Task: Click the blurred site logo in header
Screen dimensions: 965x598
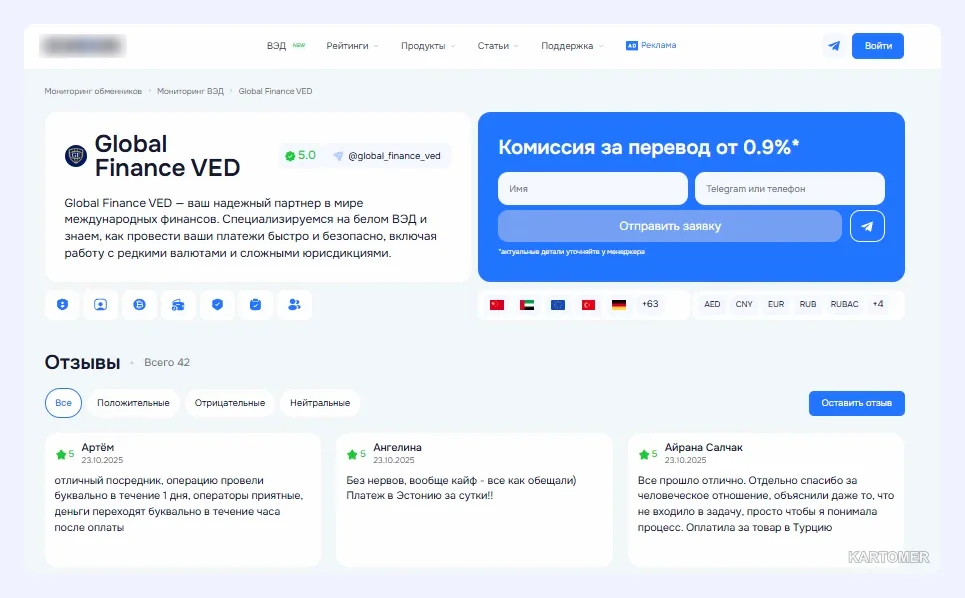Action: [82, 46]
